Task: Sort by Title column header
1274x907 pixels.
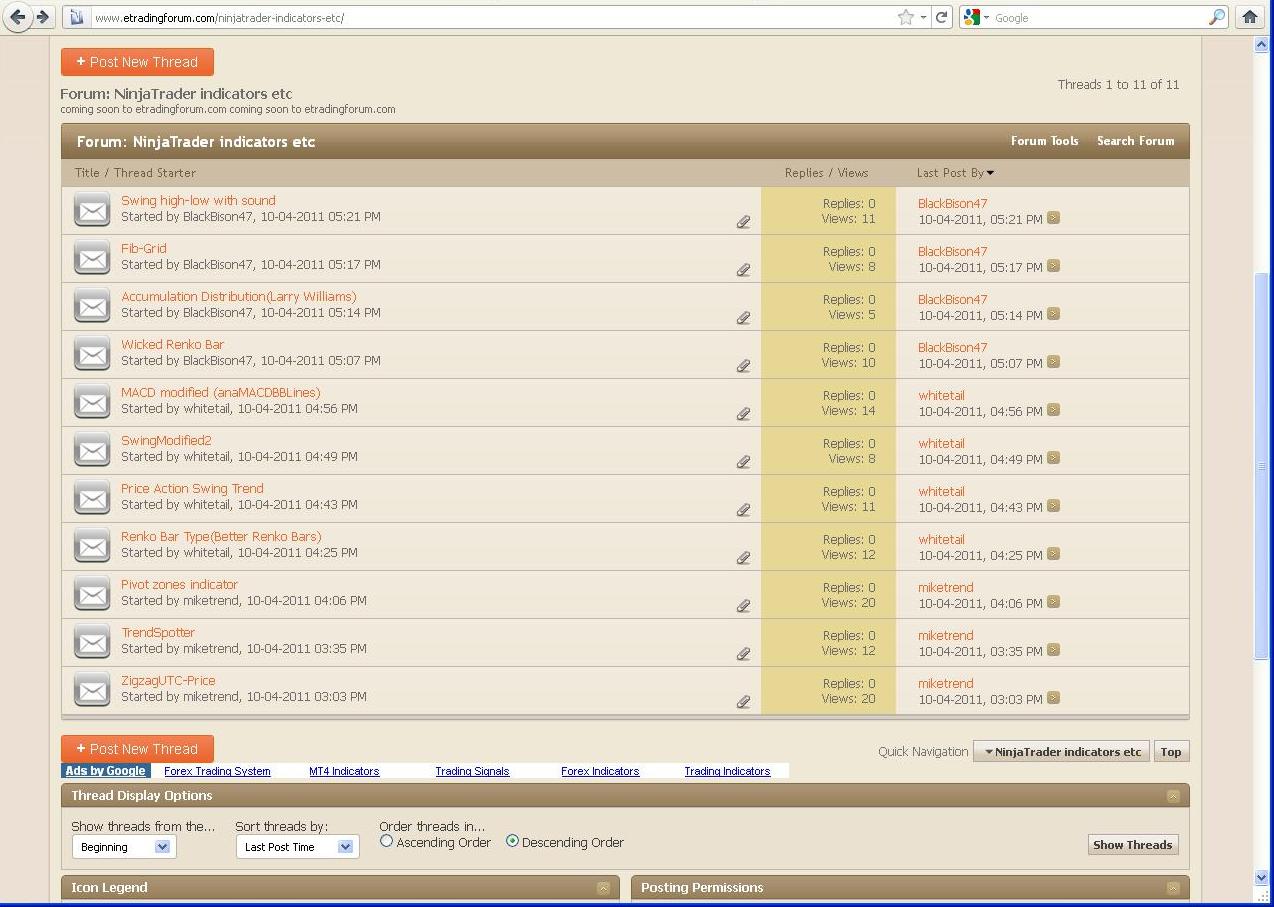Action: click(87, 173)
